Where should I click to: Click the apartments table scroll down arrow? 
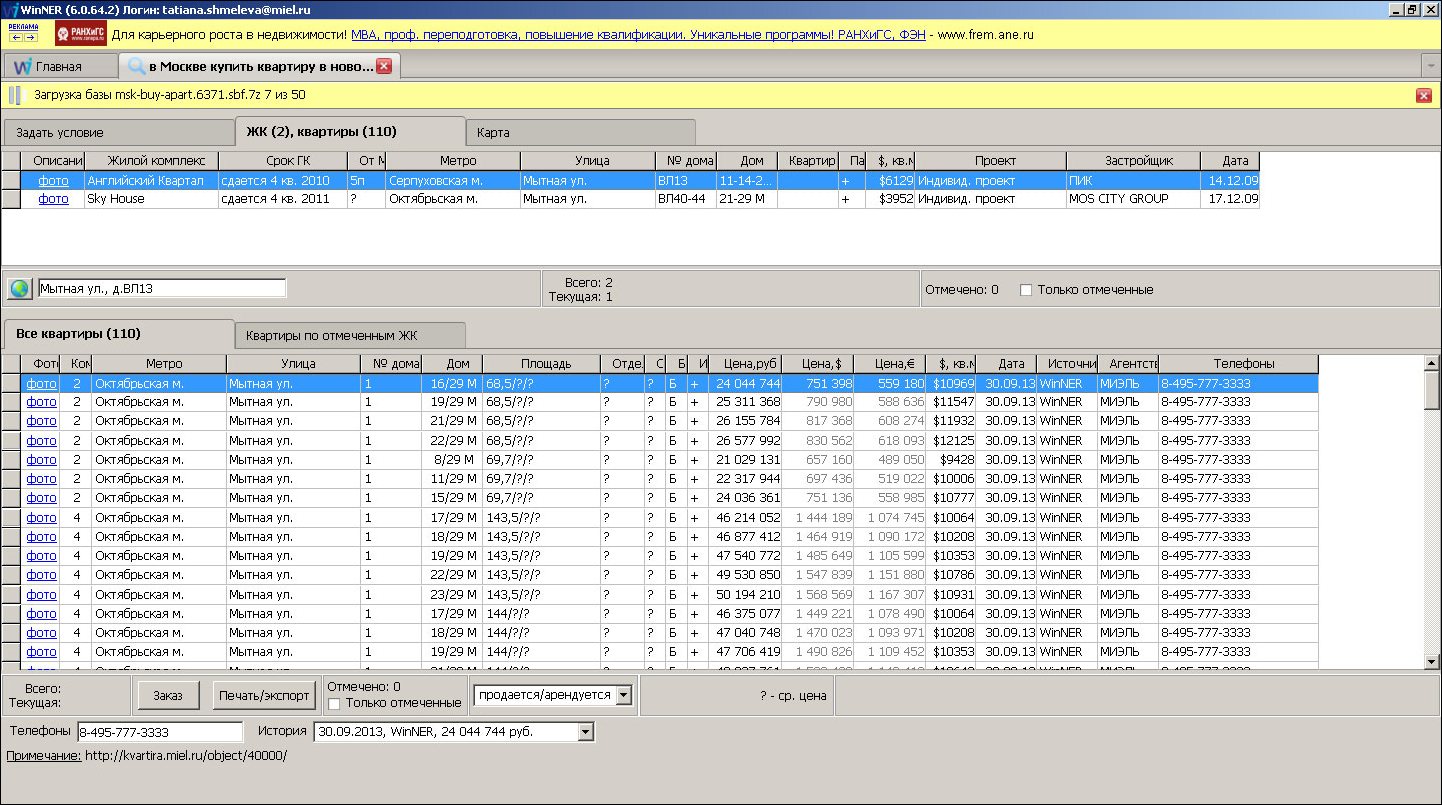pos(1431,661)
